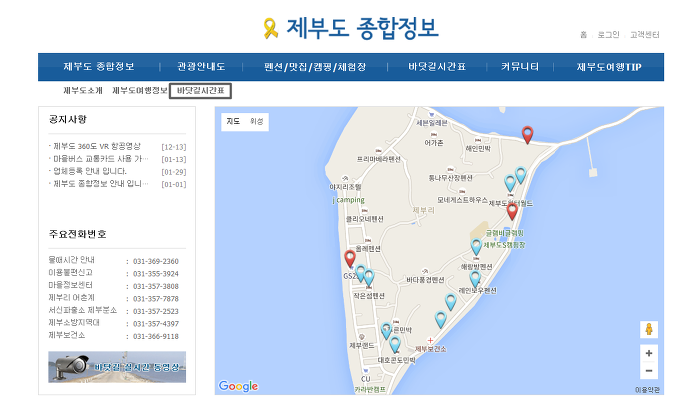Image resolution: width=683 pixels, height=398 pixels.
Task: Select the 어가촌 restaurant place icon
Action: [433, 135]
